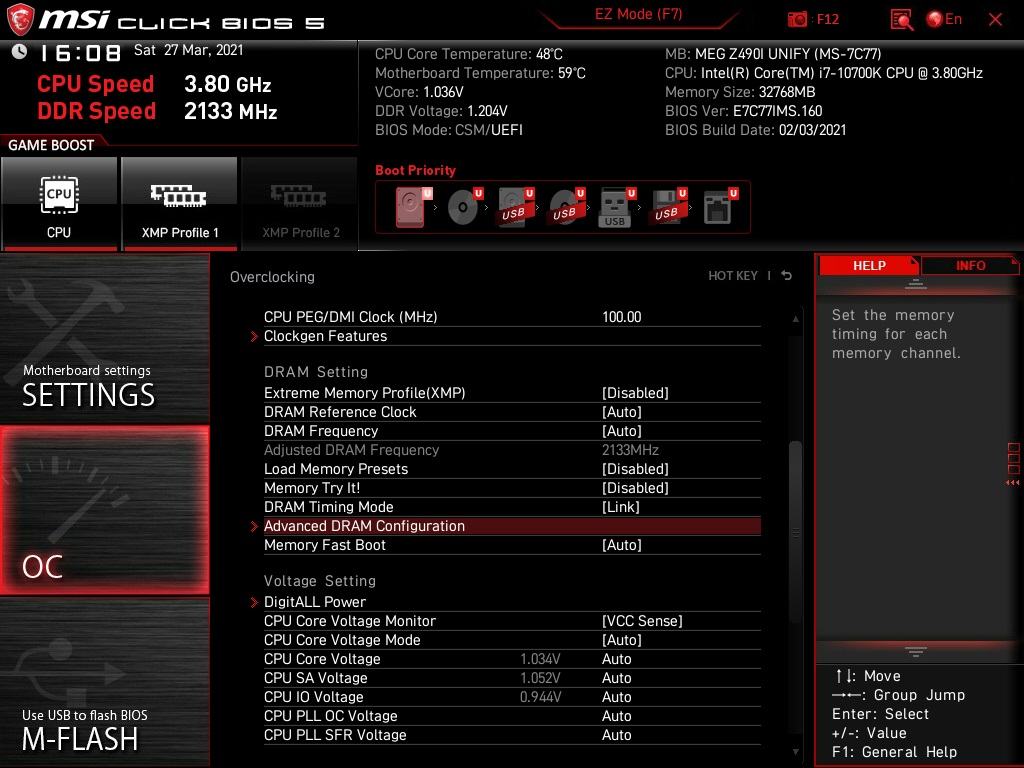Image resolution: width=1024 pixels, height=768 pixels.
Task: Edit CPU PLL SFR Voltage Auto field
Action: (616, 735)
